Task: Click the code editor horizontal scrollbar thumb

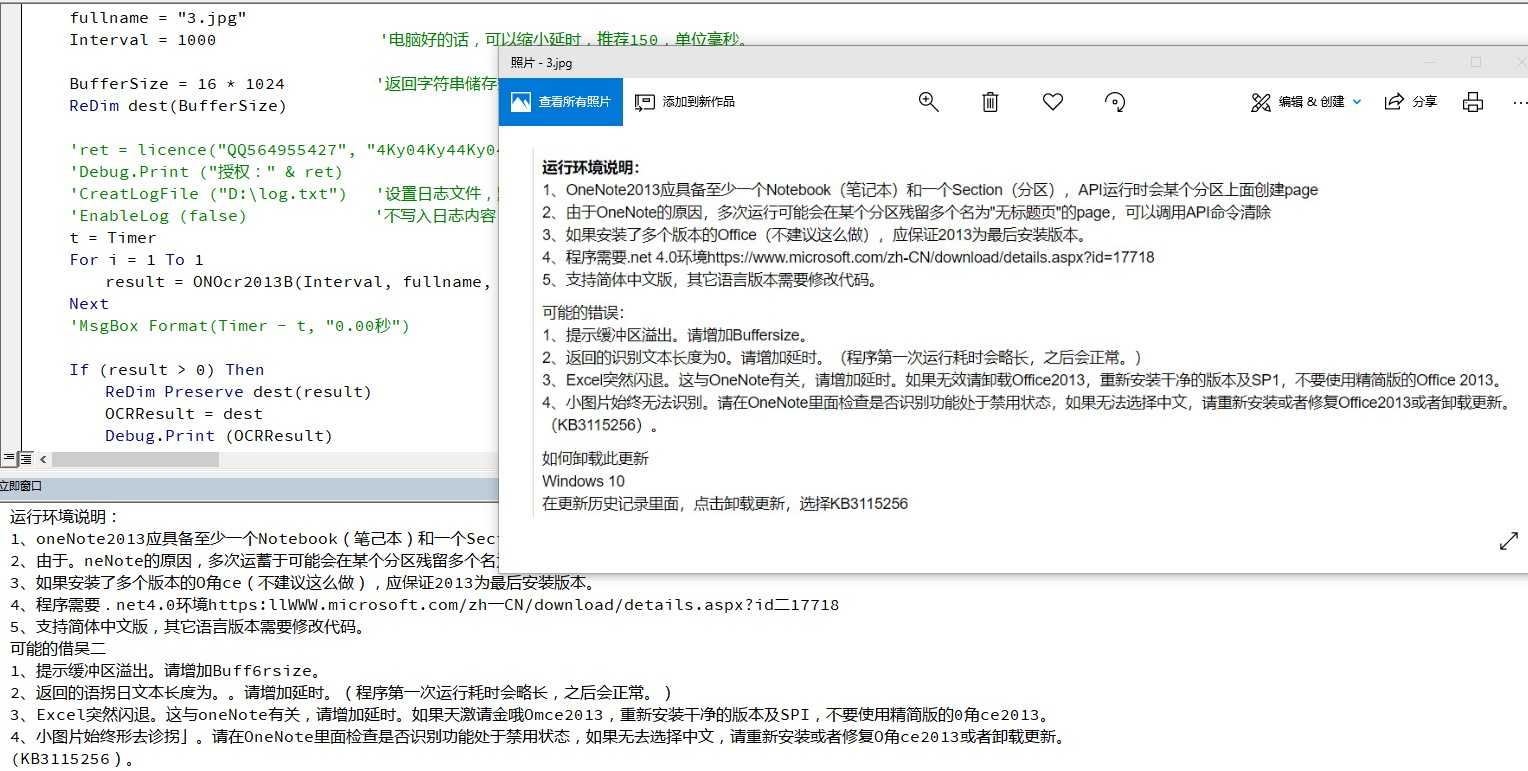Action: (x=135, y=459)
